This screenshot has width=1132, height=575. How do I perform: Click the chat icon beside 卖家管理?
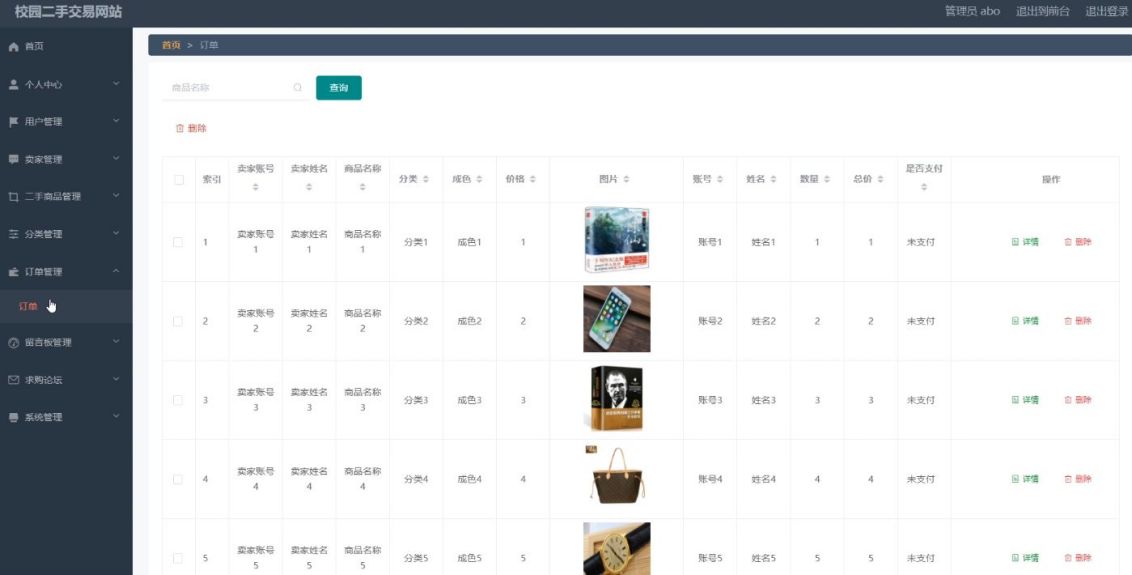click(x=13, y=160)
